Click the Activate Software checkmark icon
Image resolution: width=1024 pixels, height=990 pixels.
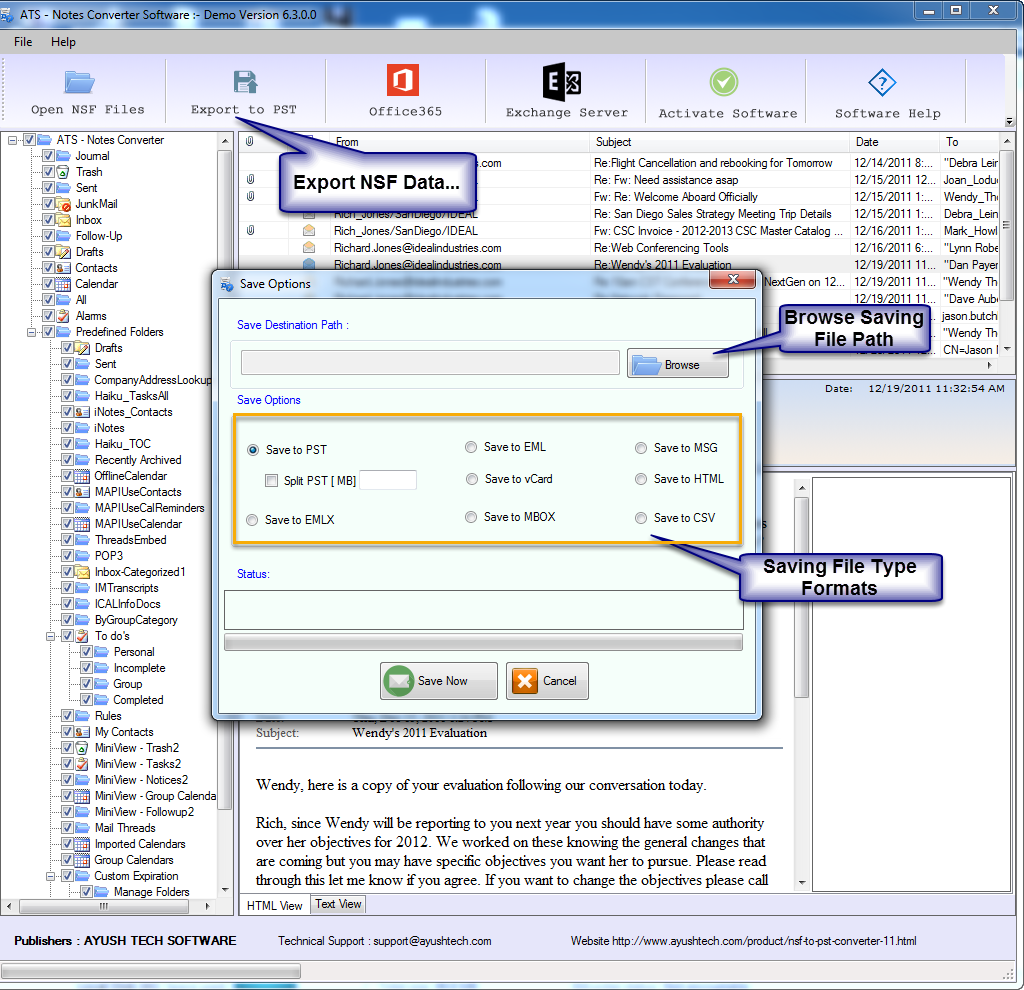tap(724, 82)
